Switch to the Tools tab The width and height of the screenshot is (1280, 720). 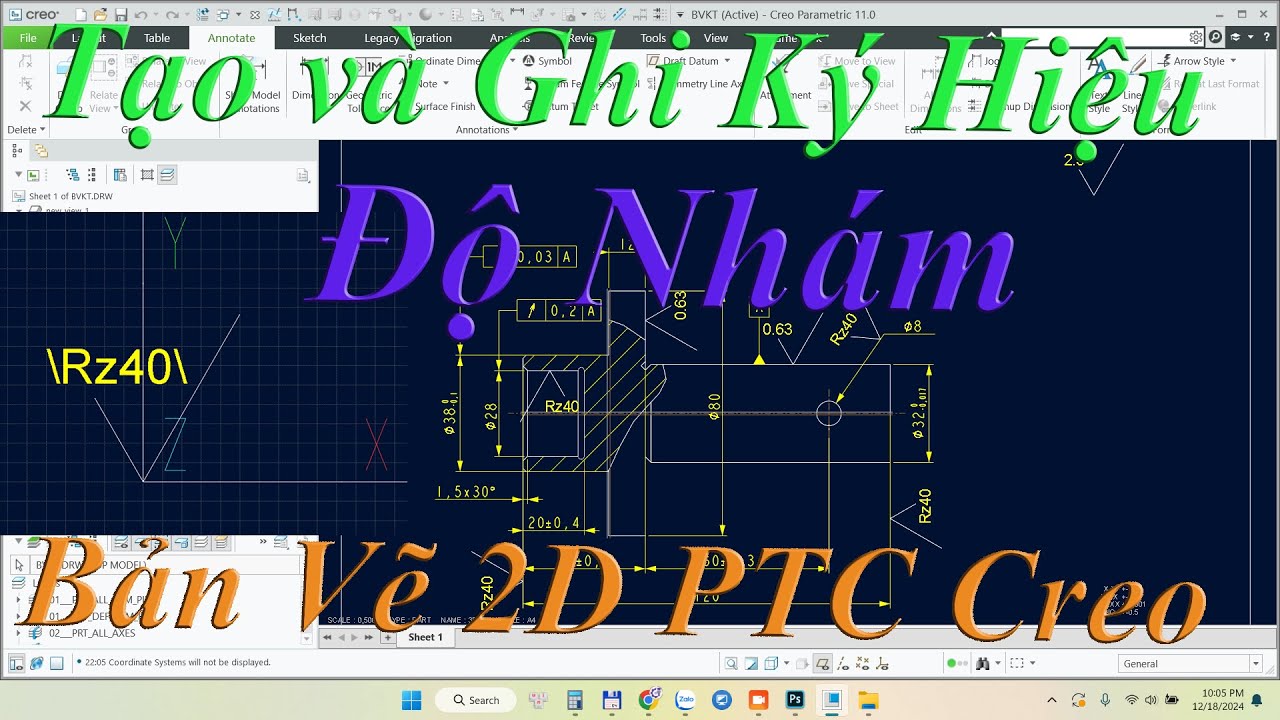point(653,38)
